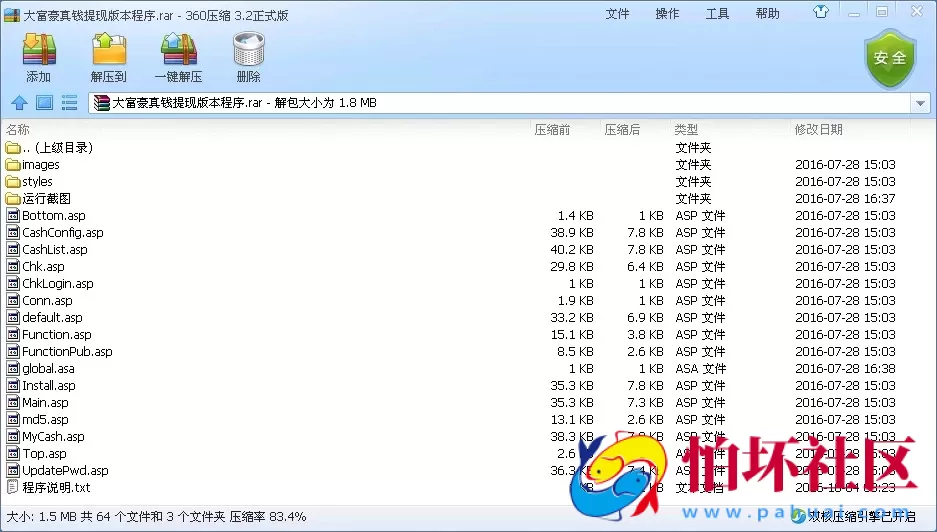937x532 pixels.
Task: Select the Install.asp file name
Action: pos(49,386)
